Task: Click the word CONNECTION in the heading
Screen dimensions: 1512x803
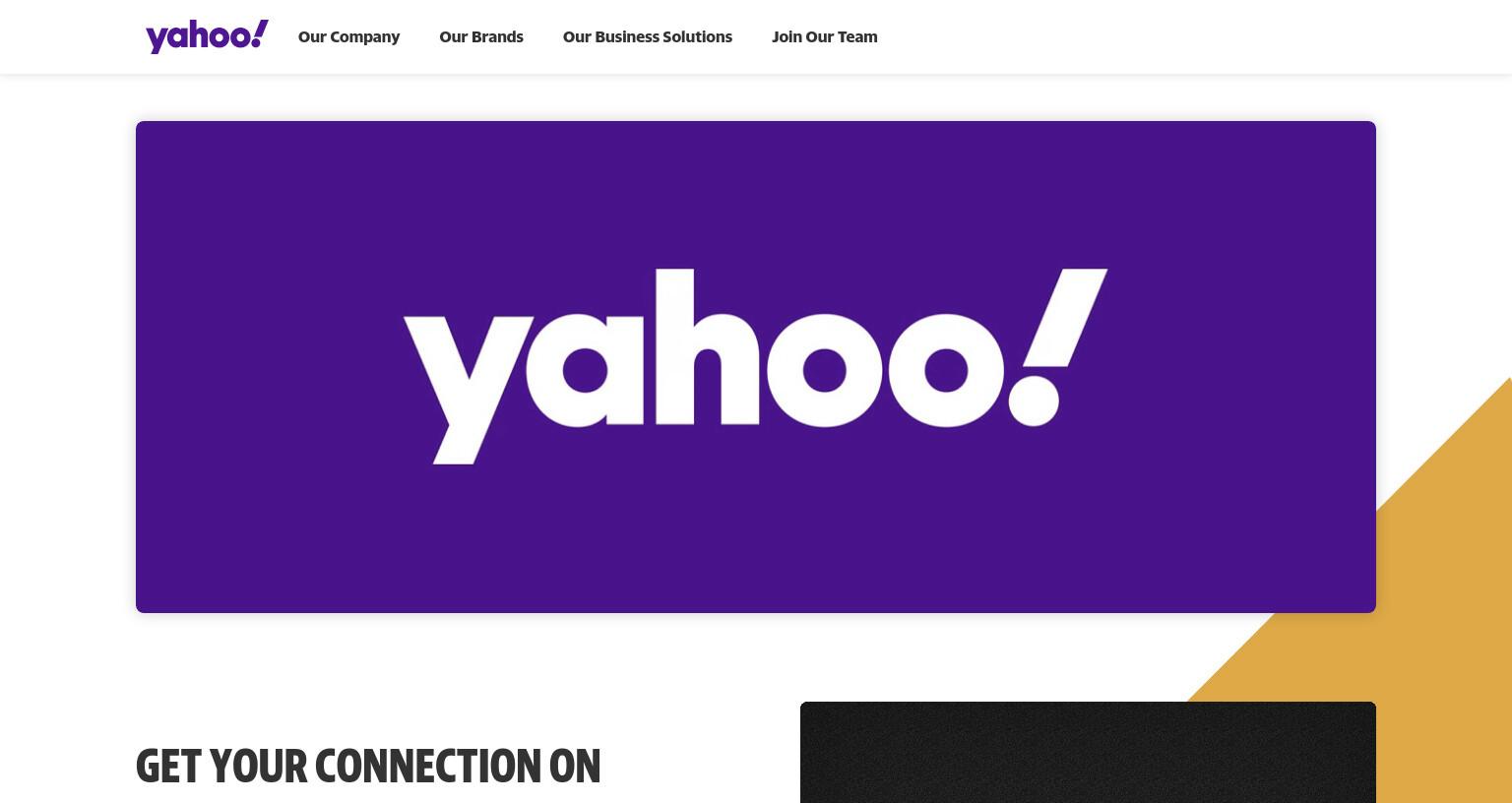Action: (428, 766)
